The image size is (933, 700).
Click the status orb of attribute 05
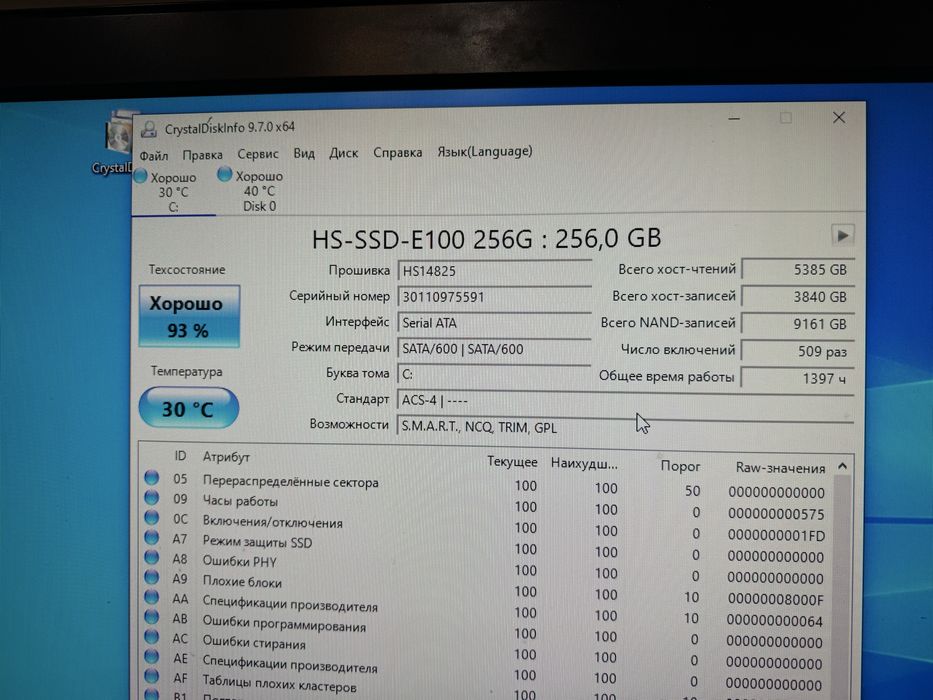pos(152,477)
